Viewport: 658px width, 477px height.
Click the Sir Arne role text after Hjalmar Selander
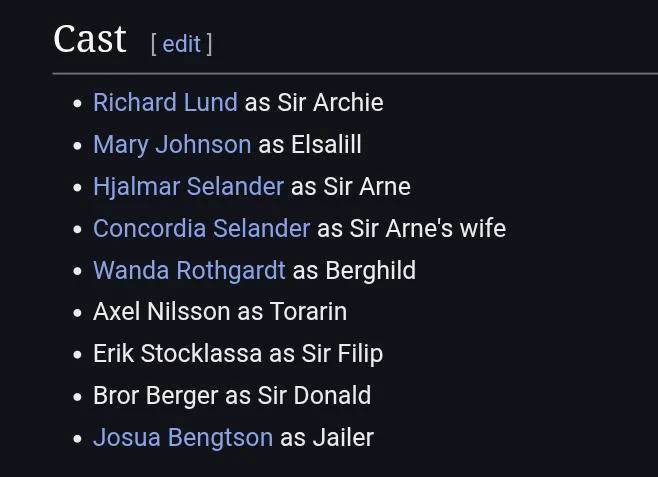367,186
